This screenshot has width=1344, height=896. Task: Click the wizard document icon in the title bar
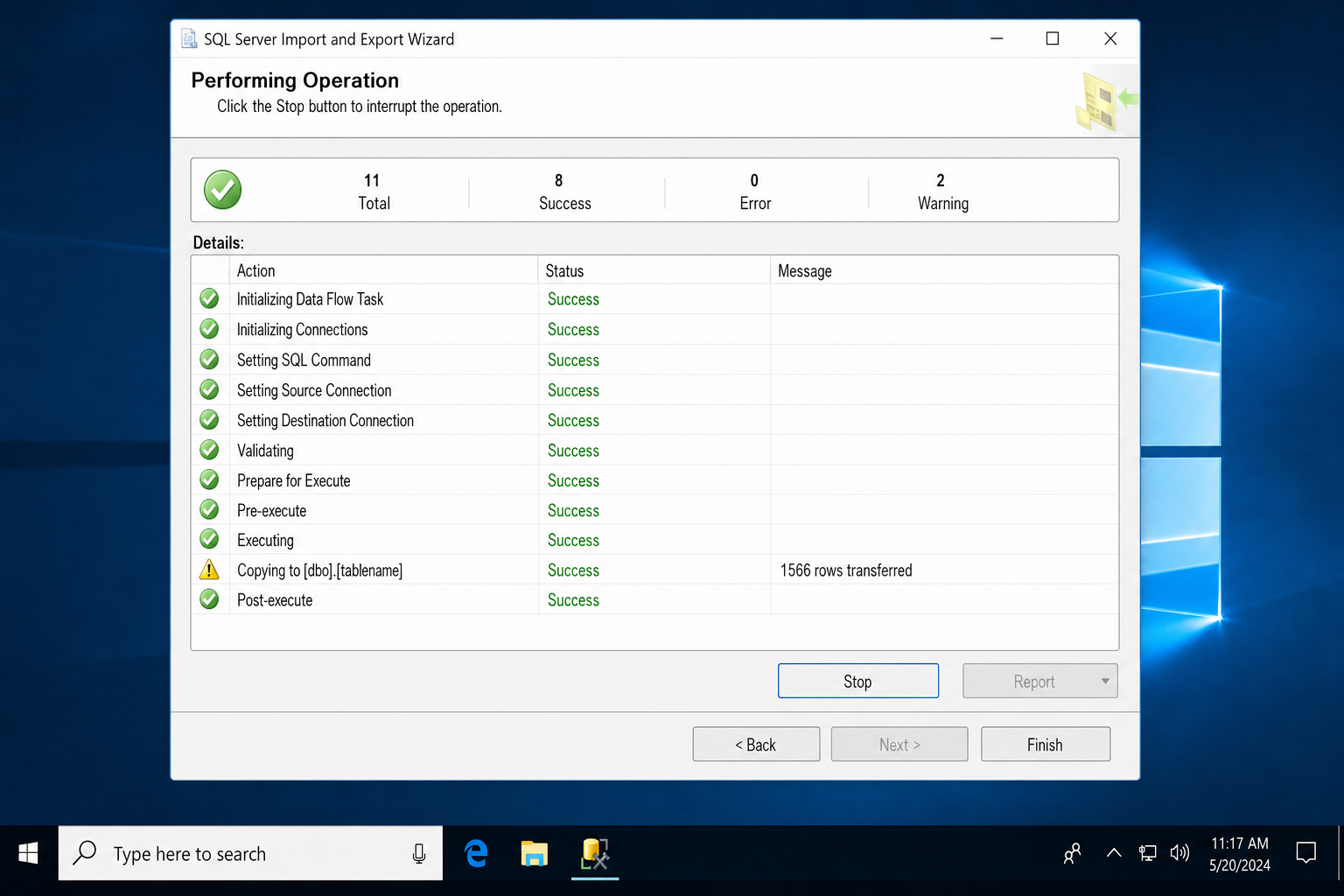click(189, 38)
